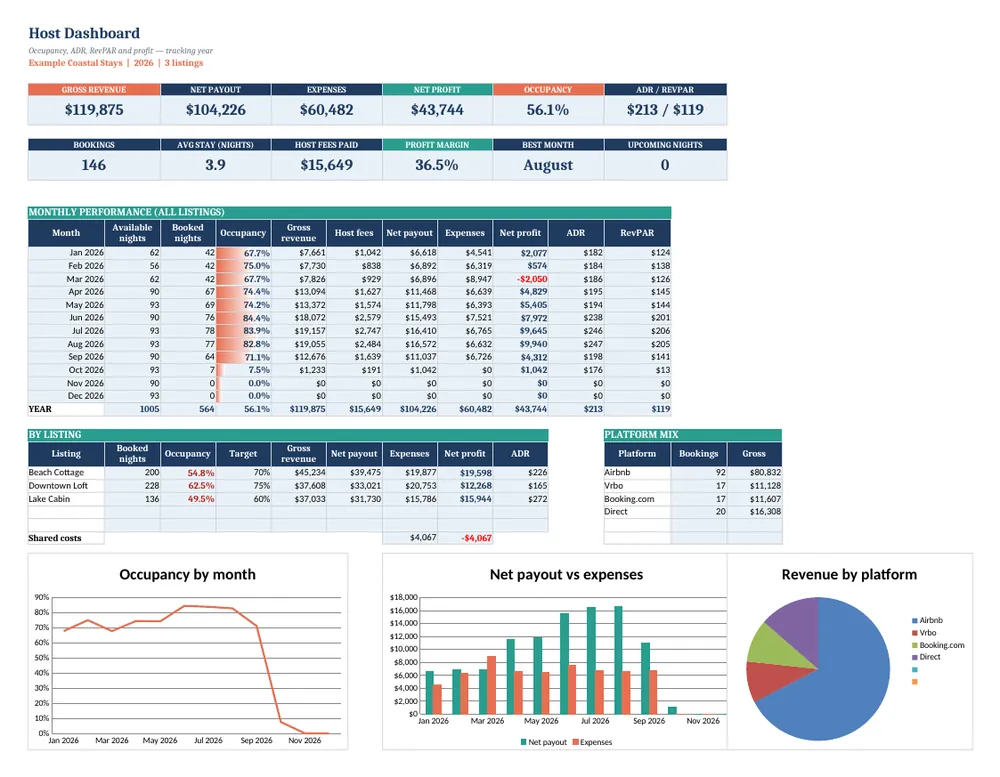Viewport: 1000px width, 777px height.
Task: Select the Feb 2026 expenses $6,319
Action: click(x=478, y=265)
